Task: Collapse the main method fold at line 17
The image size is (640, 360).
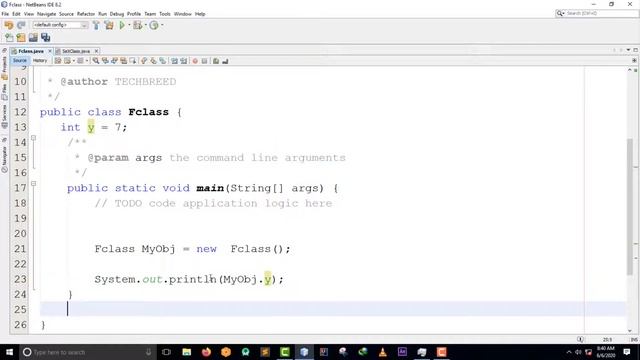Action: click(33, 184)
